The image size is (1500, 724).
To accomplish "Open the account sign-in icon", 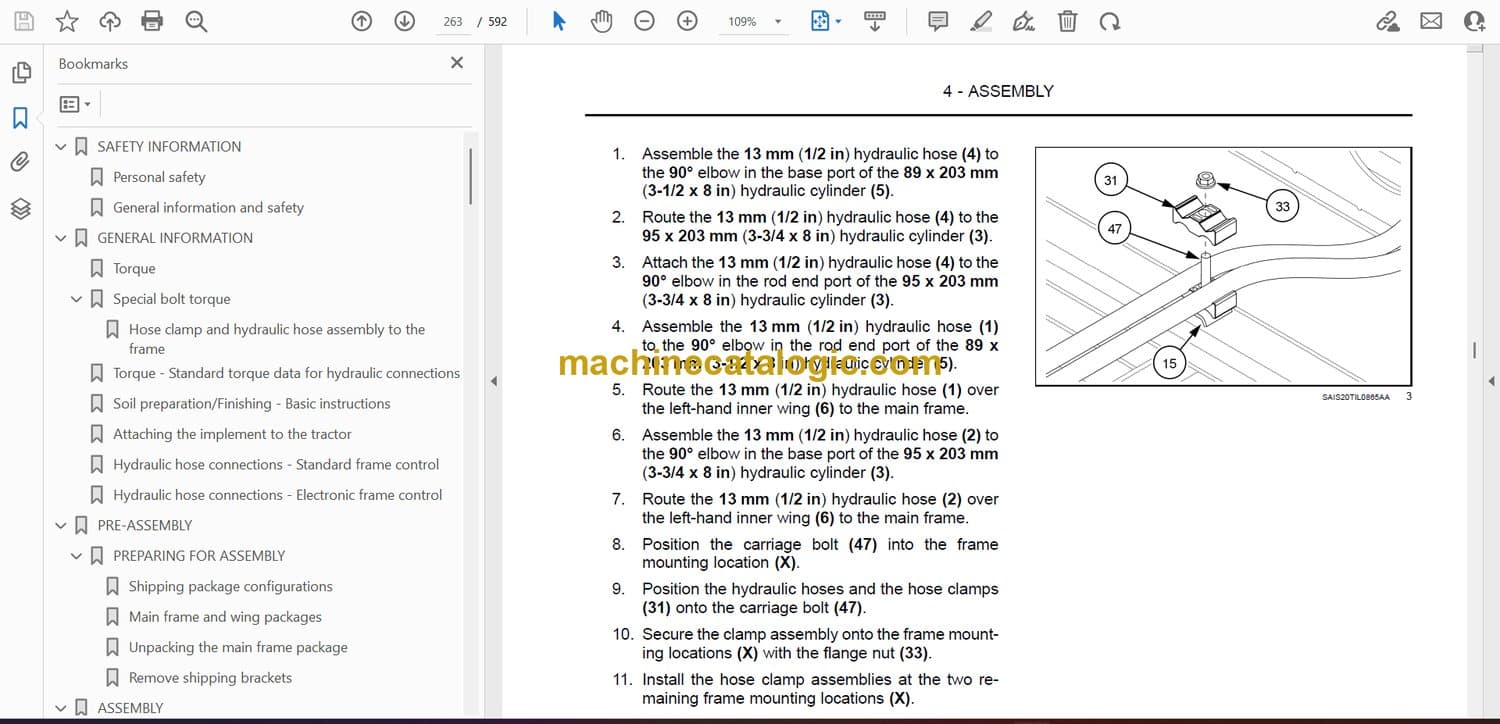I will pos(1474,21).
